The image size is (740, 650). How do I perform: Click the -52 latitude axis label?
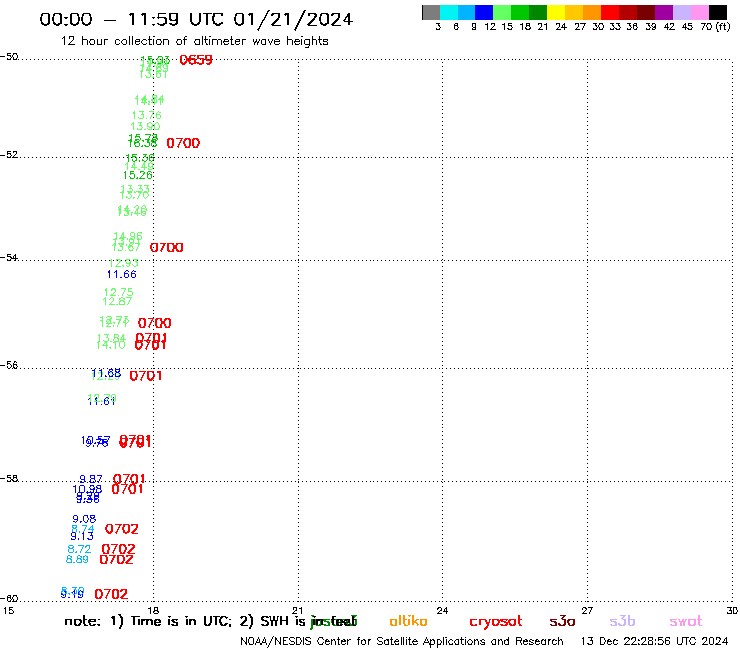(9, 155)
